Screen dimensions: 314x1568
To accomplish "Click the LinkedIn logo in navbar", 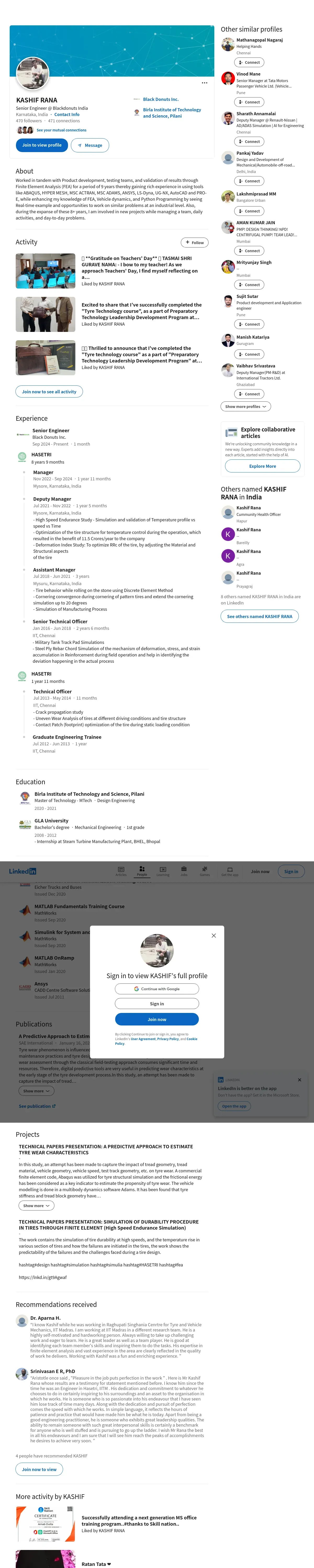I will 23,871.
